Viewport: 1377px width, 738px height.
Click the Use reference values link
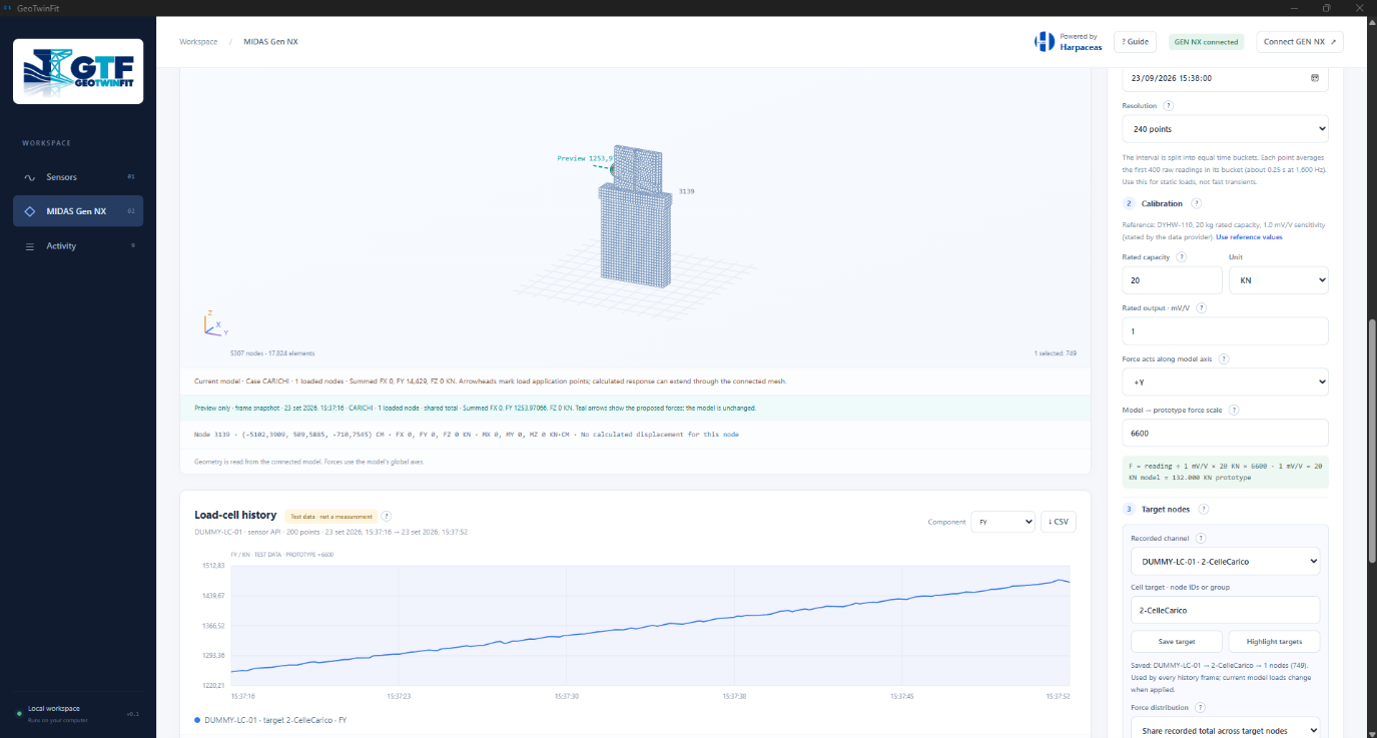[x=1249, y=237]
